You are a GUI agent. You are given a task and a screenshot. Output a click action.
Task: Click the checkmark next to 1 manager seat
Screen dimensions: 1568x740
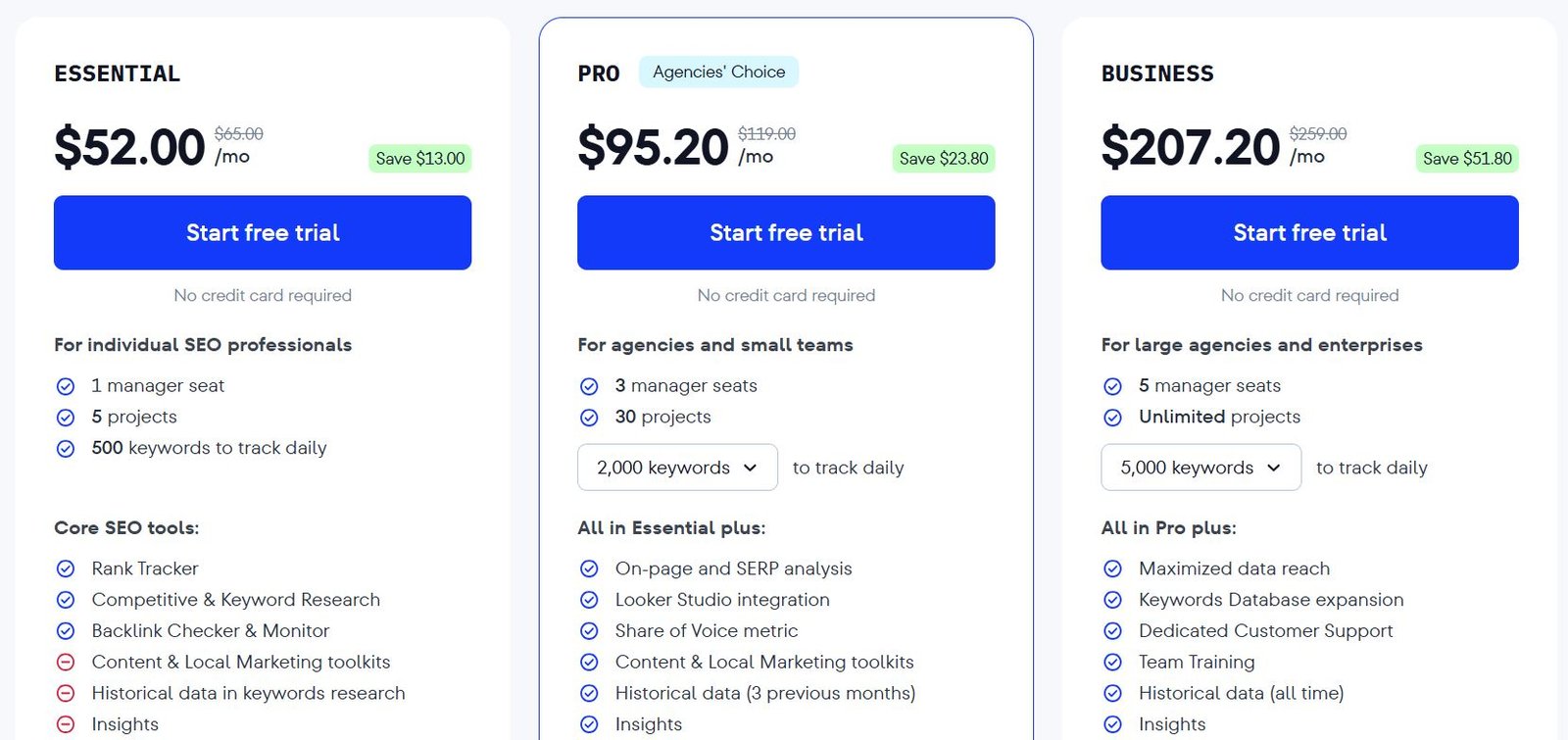point(66,386)
